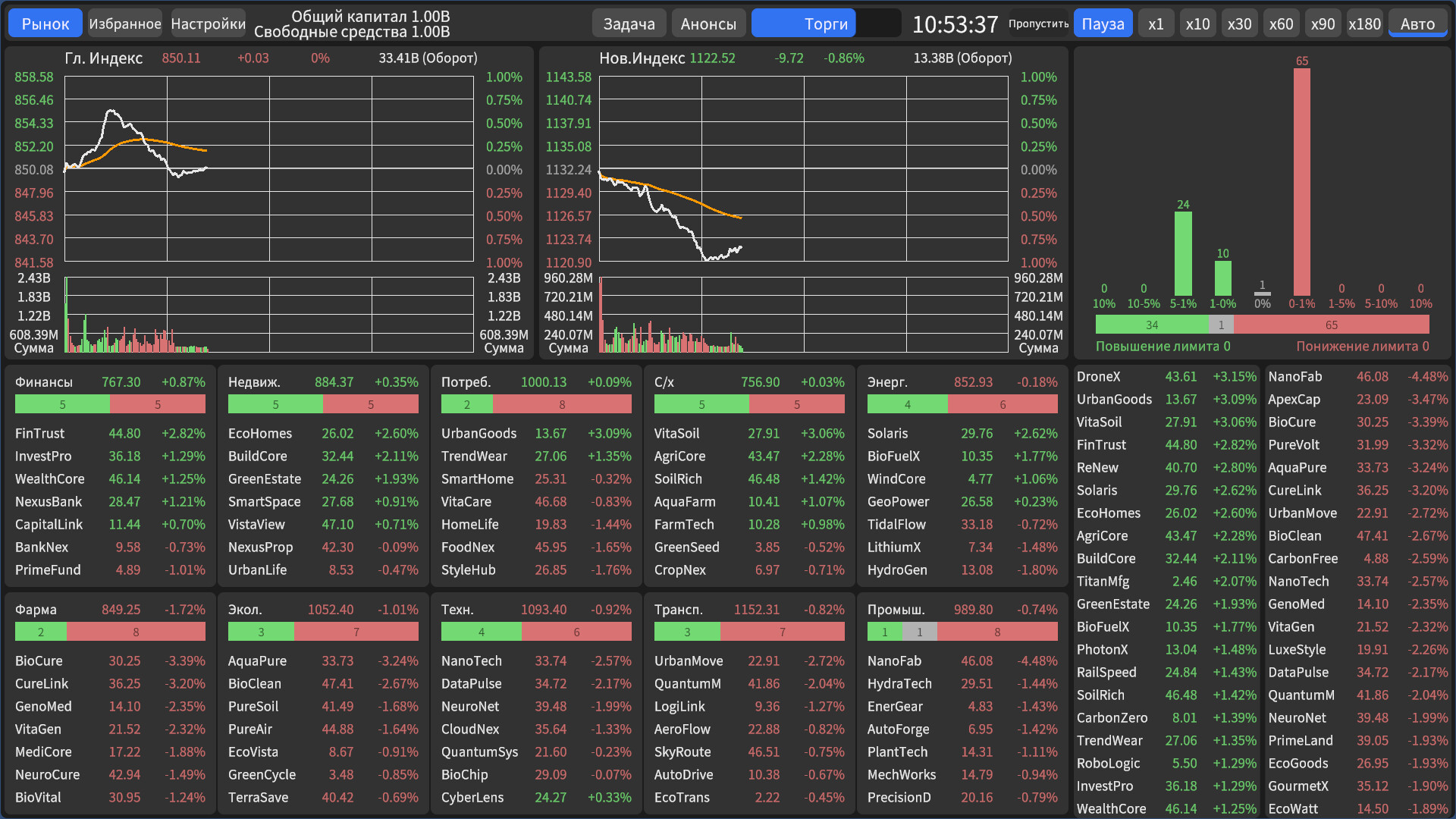The width and height of the screenshot is (1456, 819).
Task: Select the x180 speed option
Action: pos(1364,24)
